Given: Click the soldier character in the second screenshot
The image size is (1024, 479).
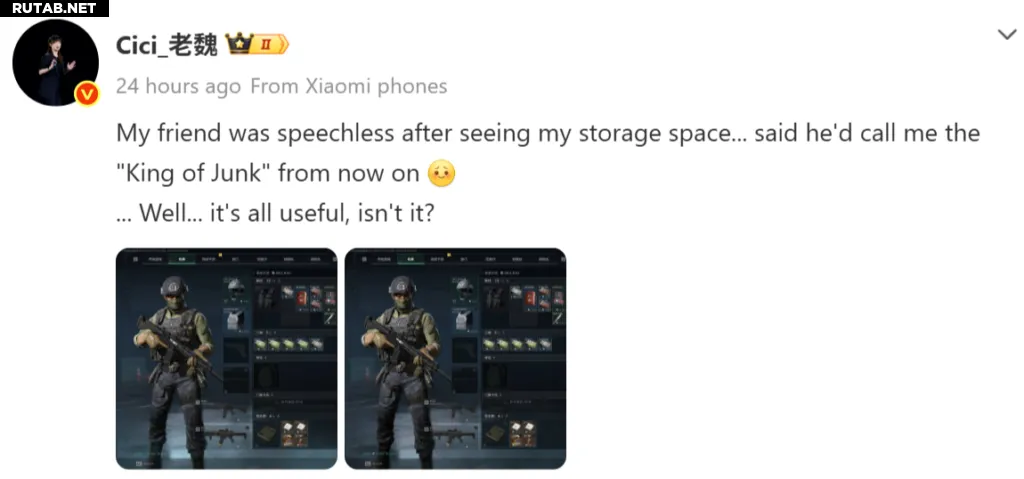Looking at the screenshot, I should (402, 371).
